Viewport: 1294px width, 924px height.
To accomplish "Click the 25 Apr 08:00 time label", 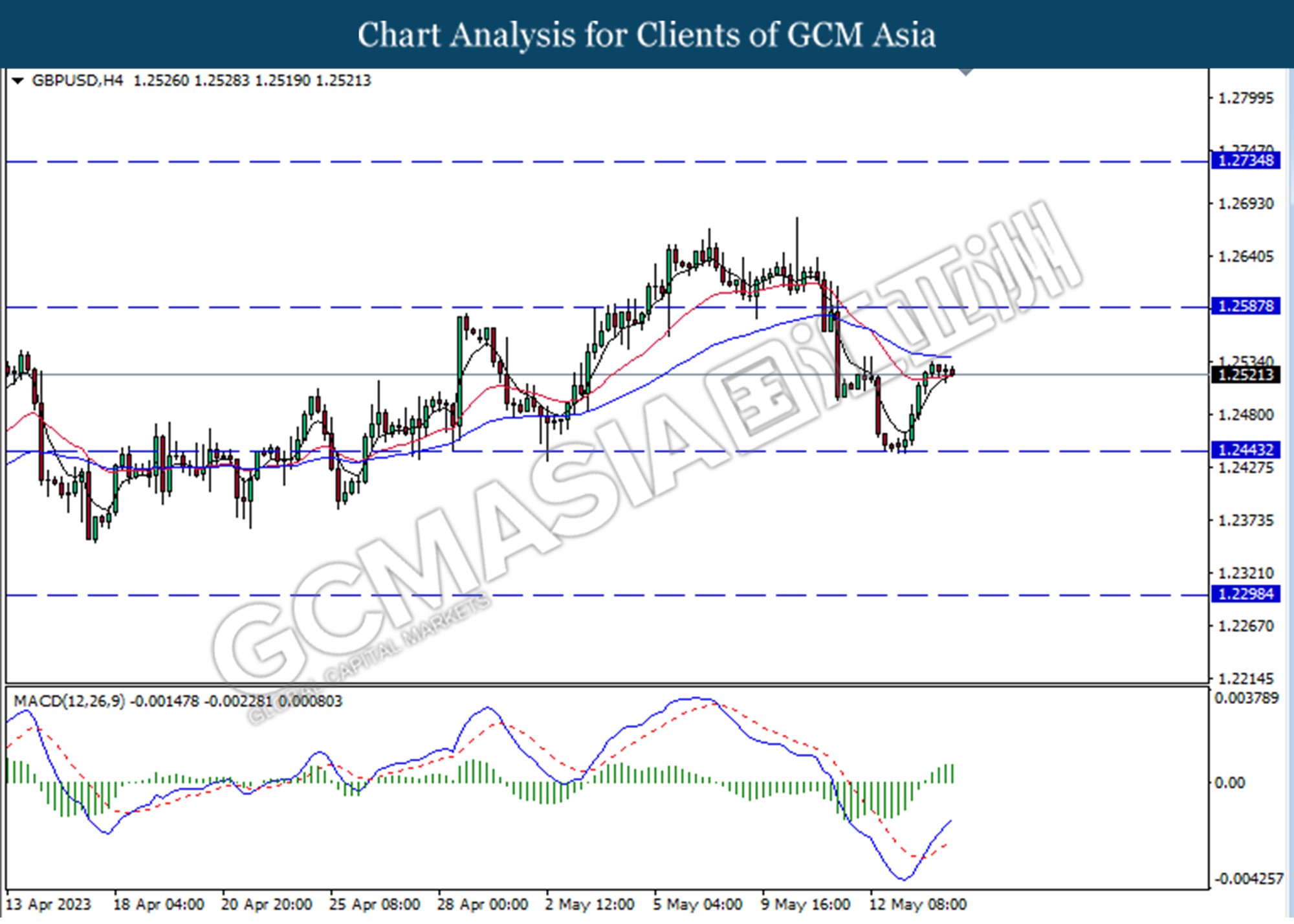I will pyautogui.click(x=375, y=905).
